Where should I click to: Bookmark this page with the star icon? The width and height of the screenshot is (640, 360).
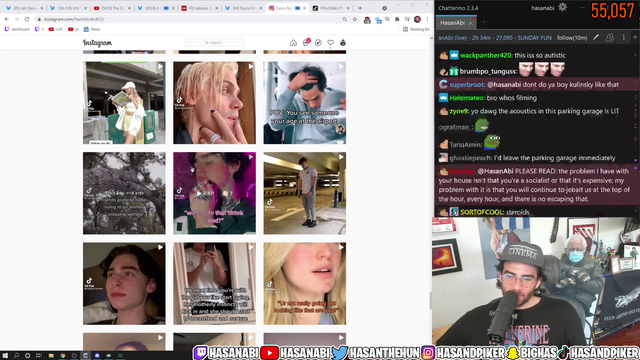click(x=354, y=19)
